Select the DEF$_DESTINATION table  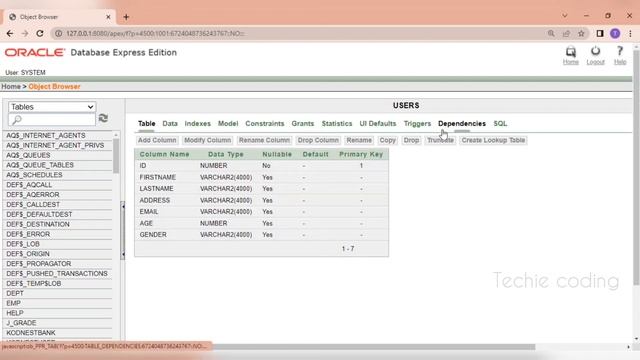[38, 224]
